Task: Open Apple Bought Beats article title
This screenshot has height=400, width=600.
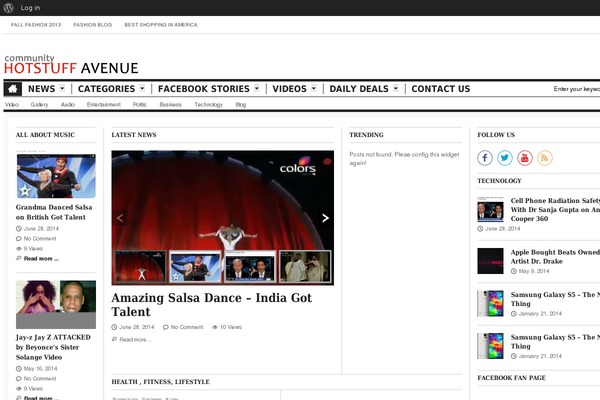Action: pos(555,256)
